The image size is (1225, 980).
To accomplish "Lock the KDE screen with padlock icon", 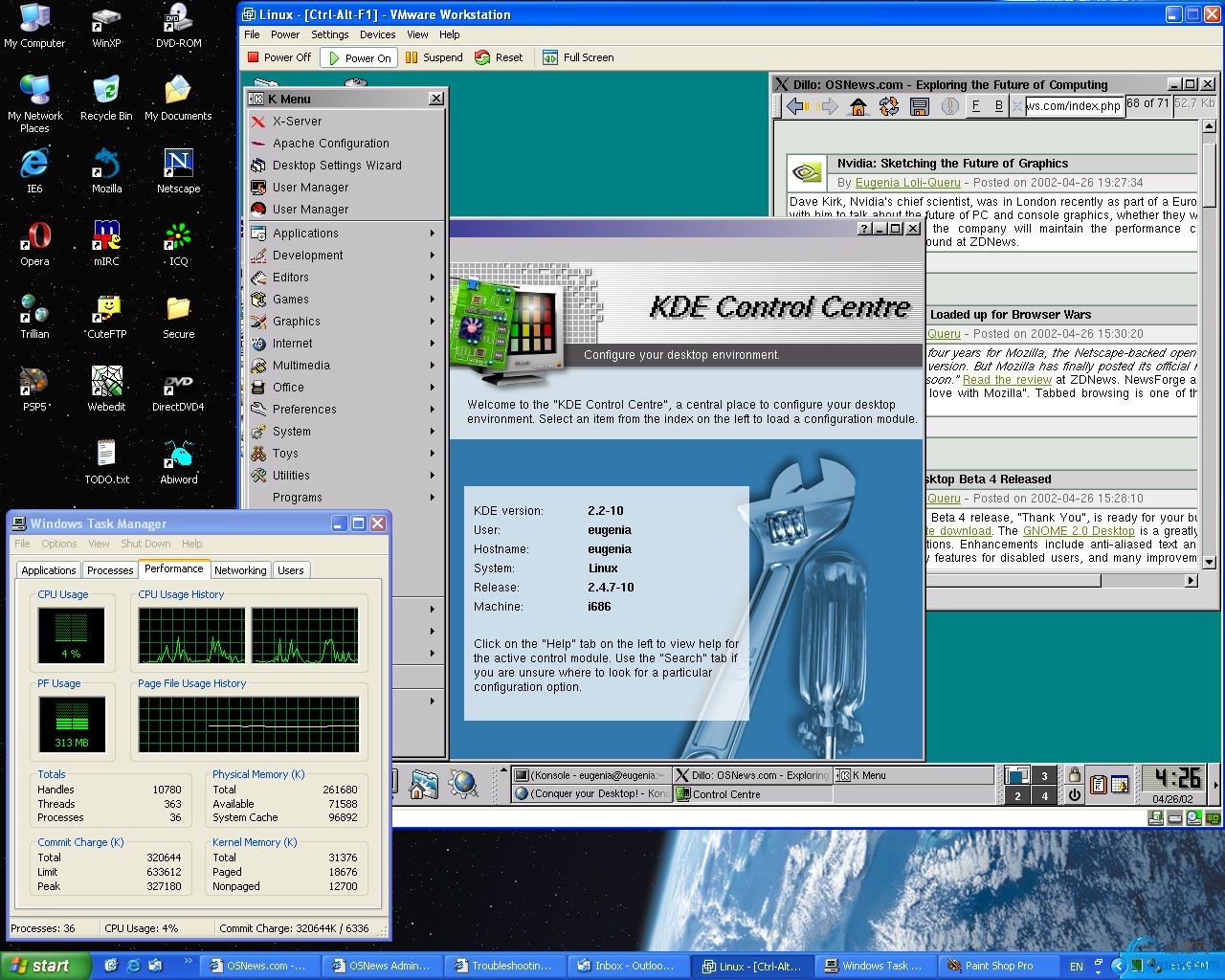I will coord(1075,775).
